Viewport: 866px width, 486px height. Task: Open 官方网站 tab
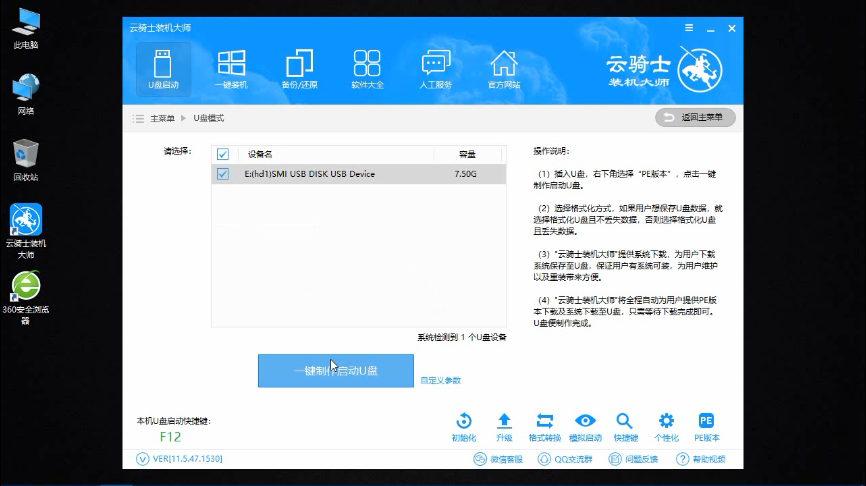(504, 70)
